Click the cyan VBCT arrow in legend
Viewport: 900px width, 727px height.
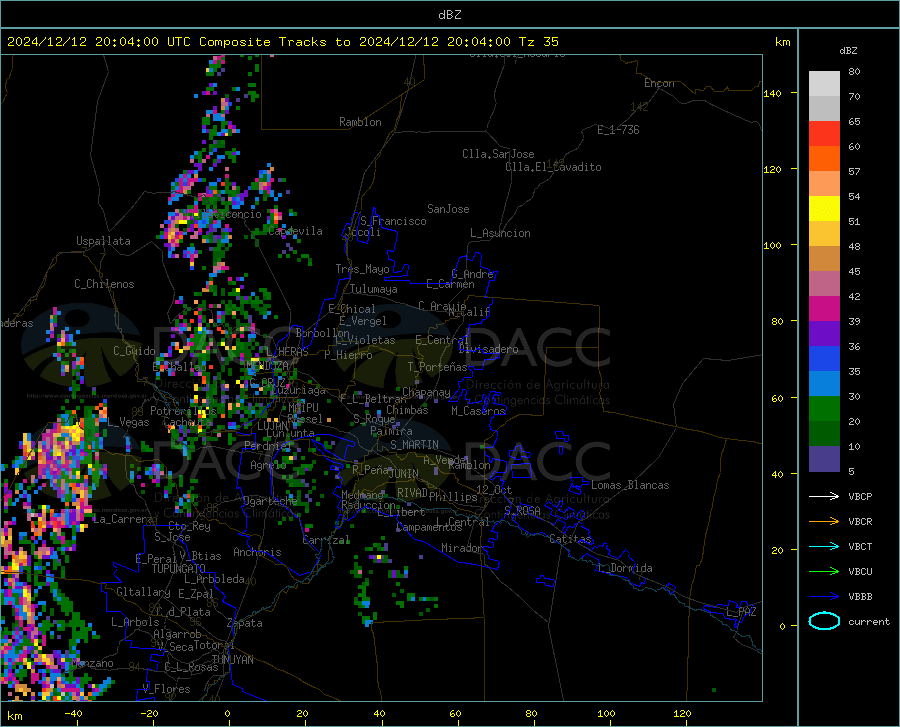pos(824,546)
